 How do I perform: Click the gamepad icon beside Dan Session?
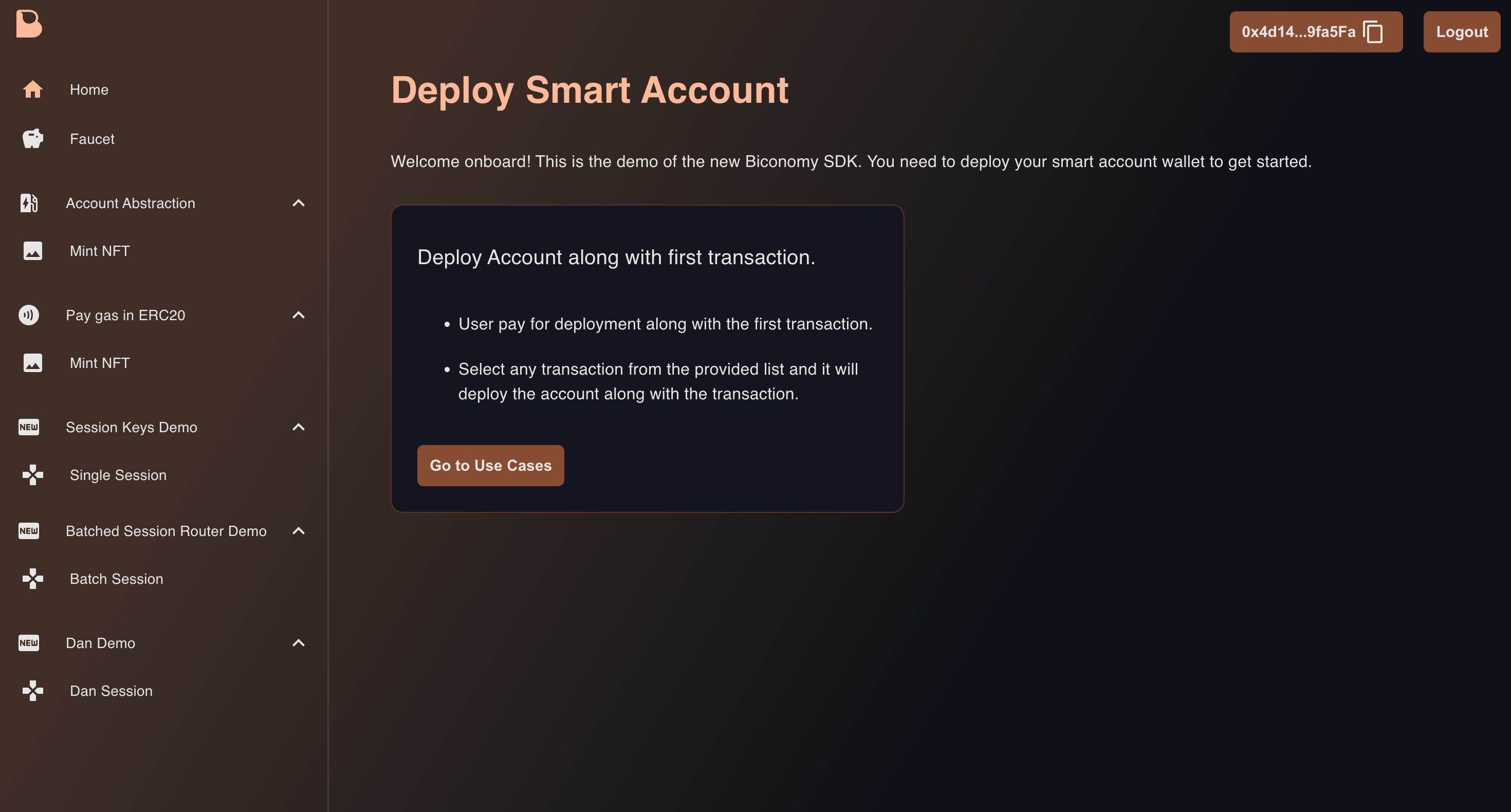pos(33,691)
